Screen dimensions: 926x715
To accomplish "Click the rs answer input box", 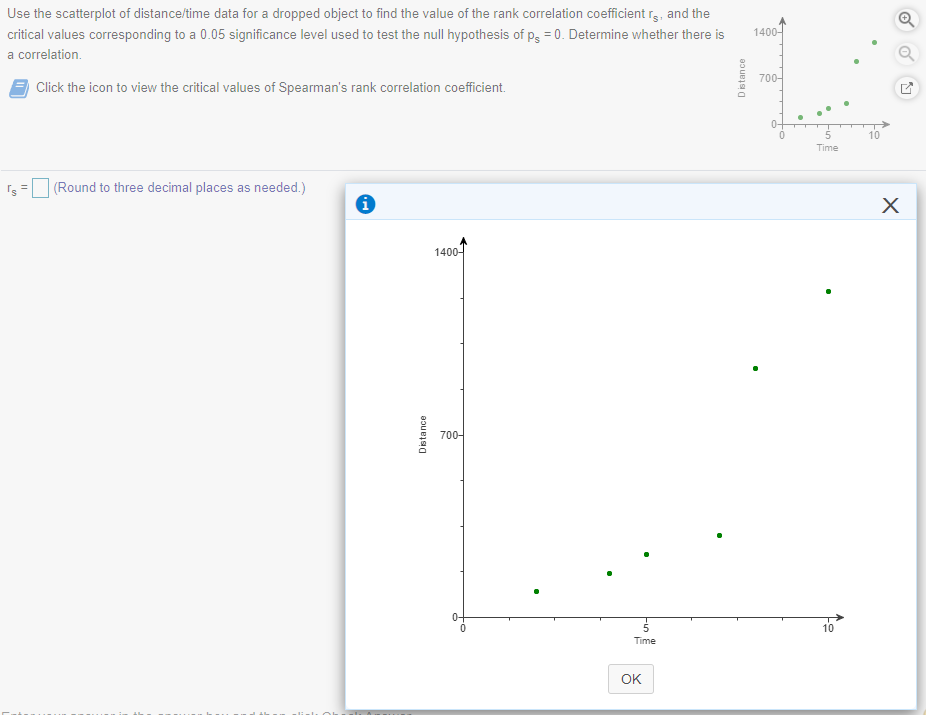I will click(40, 188).
